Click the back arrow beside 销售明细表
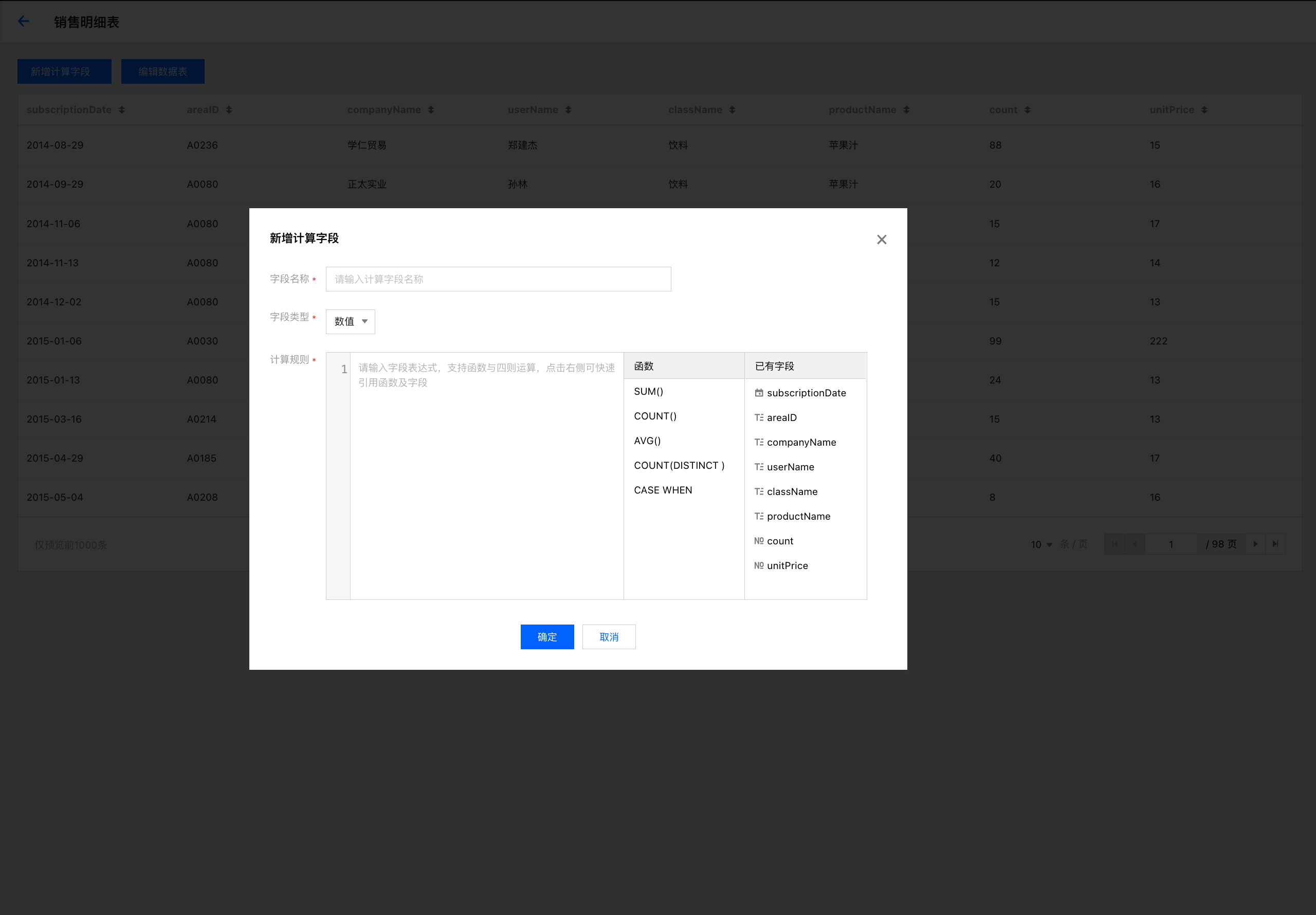Viewport: 1316px width, 915px height. click(24, 22)
